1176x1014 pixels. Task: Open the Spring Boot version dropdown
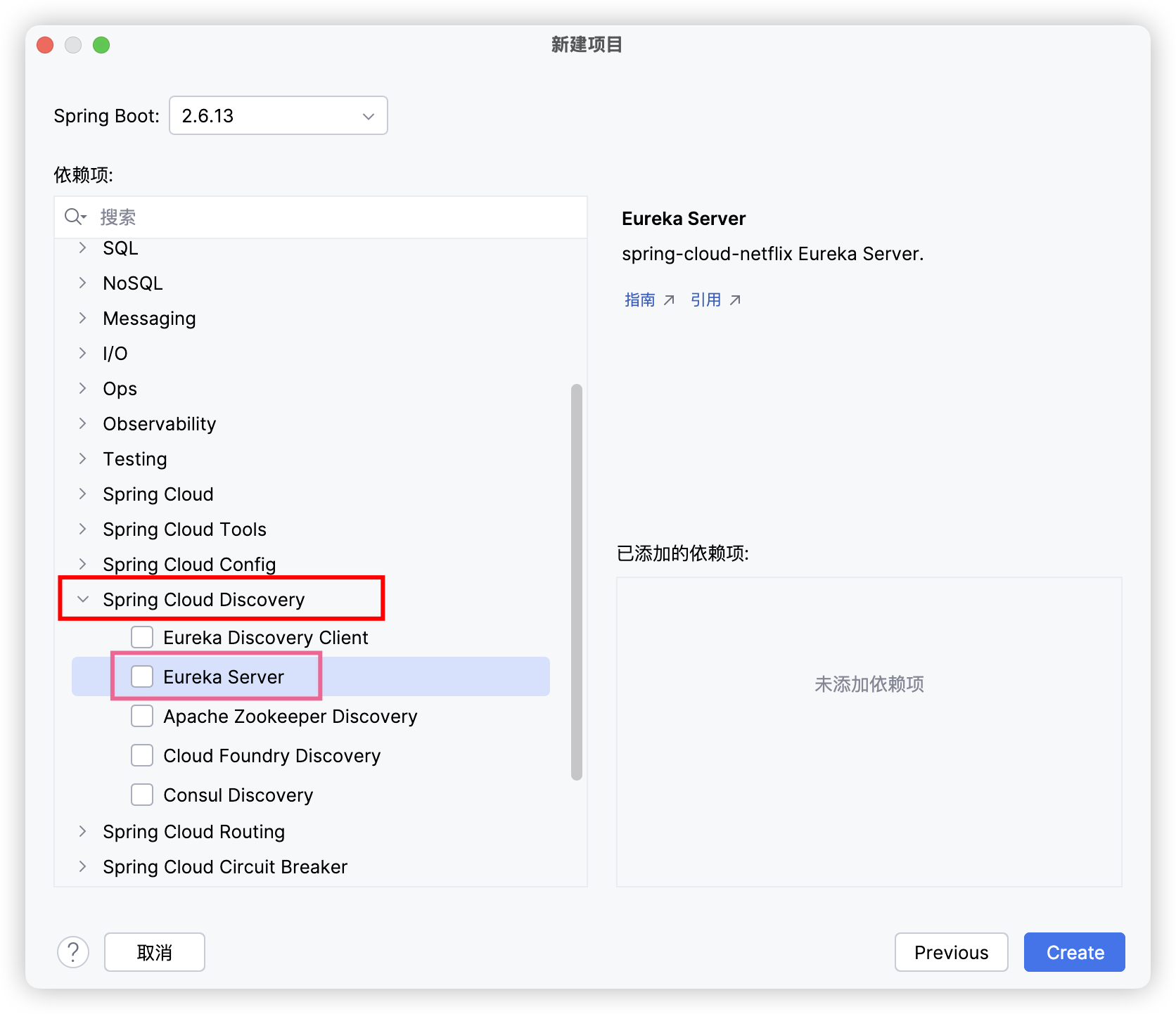(x=279, y=115)
